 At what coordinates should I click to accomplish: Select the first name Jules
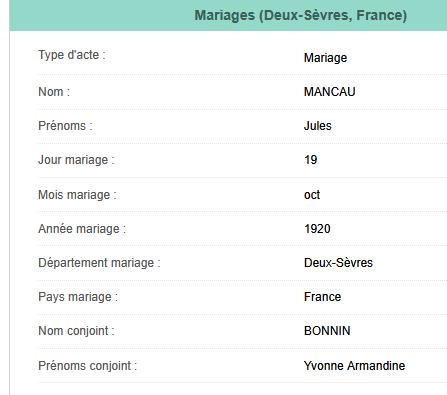click(x=318, y=126)
